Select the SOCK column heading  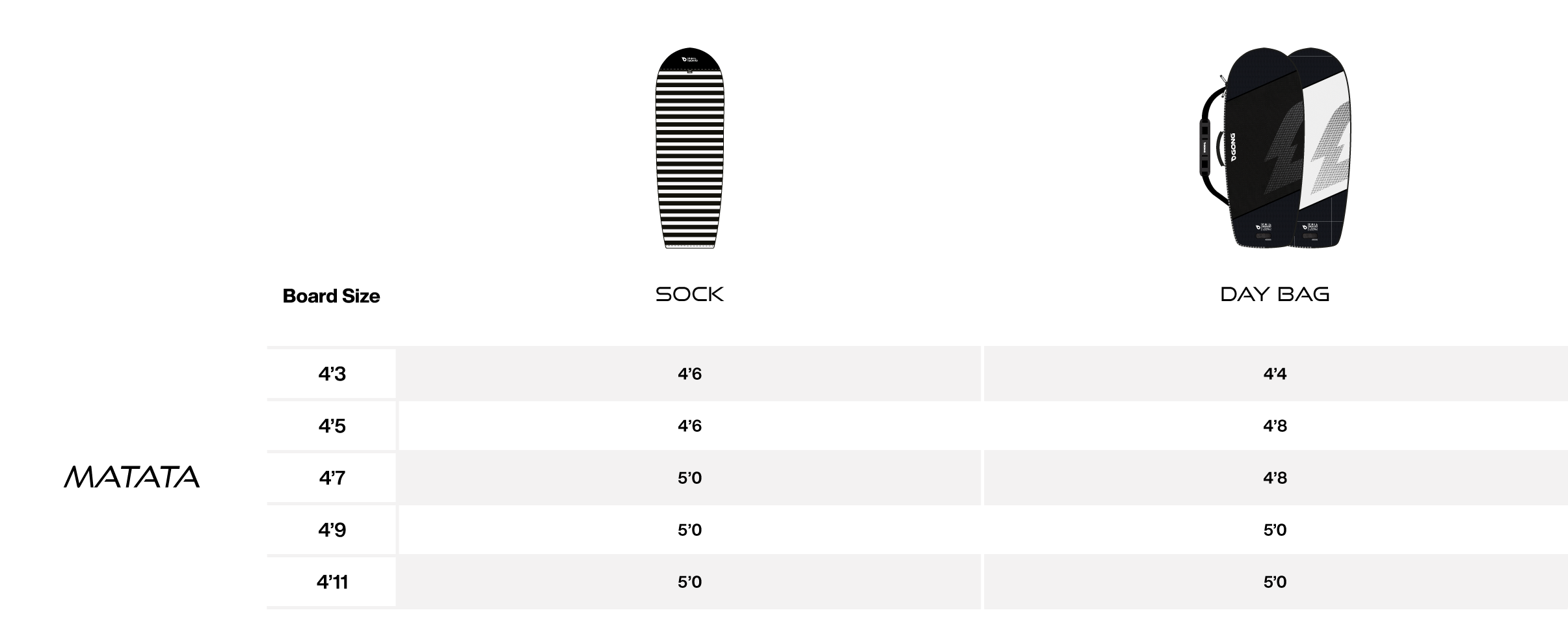(x=689, y=295)
